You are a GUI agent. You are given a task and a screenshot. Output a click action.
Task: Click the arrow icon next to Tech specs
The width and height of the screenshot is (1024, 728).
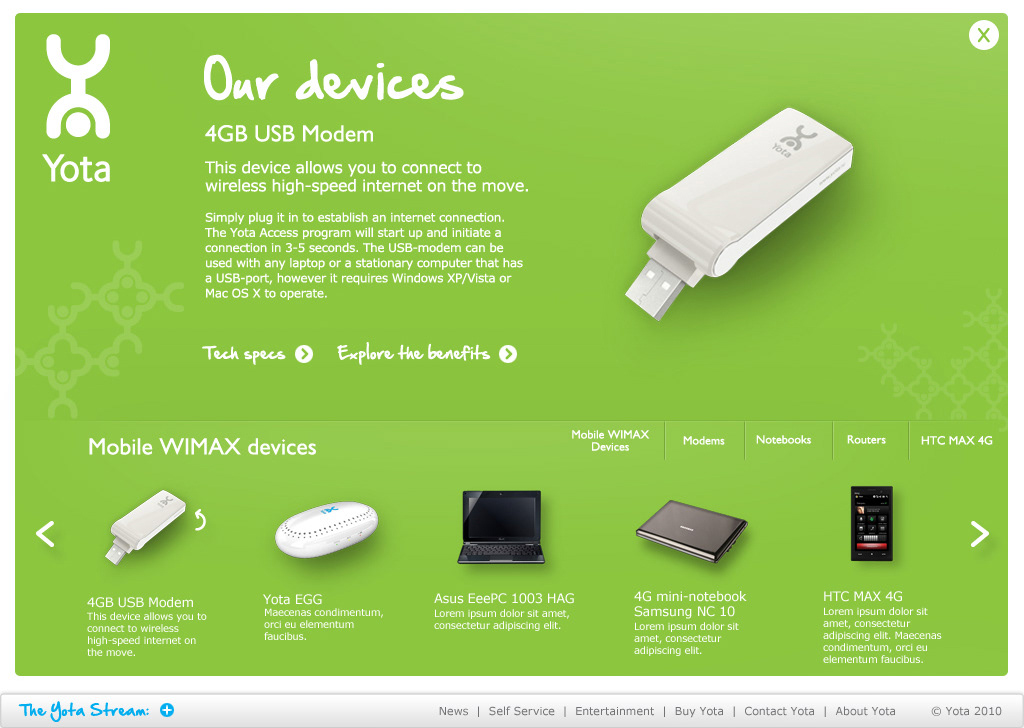pyautogui.click(x=304, y=354)
